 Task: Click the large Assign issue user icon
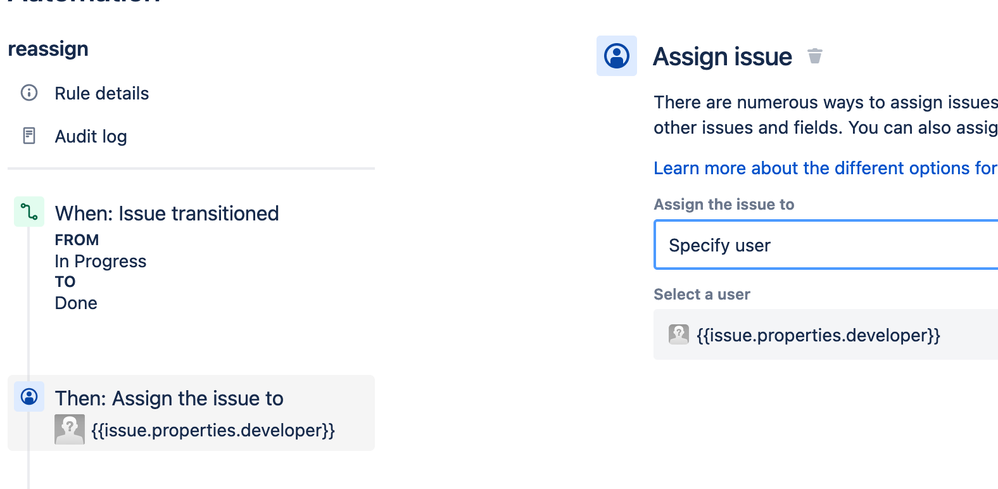click(x=617, y=56)
